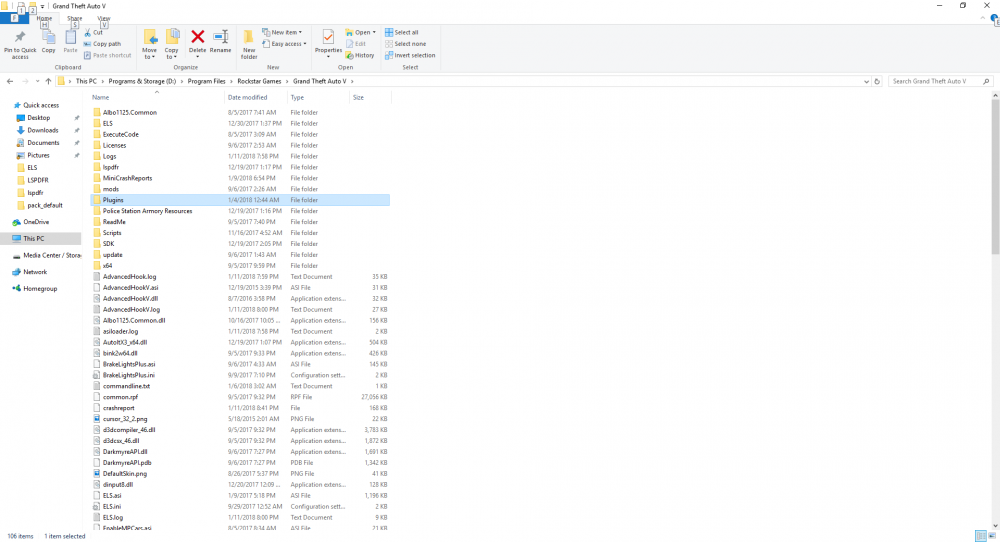The height and width of the screenshot is (542, 1000).
Task: Switch to the Share ribbon tab
Action: pyautogui.click(x=75, y=18)
